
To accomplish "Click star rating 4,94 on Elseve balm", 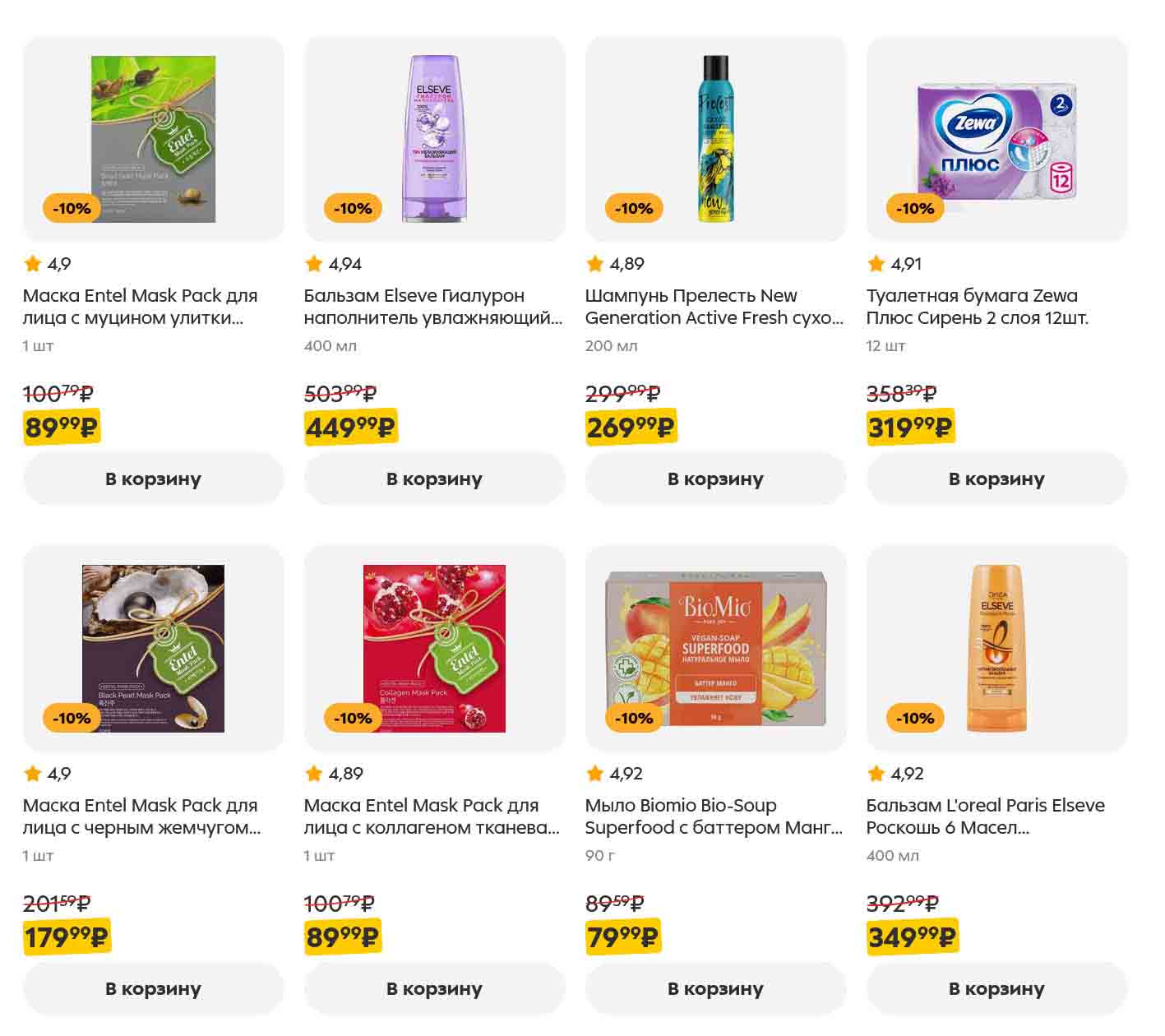I will tap(333, 264).
